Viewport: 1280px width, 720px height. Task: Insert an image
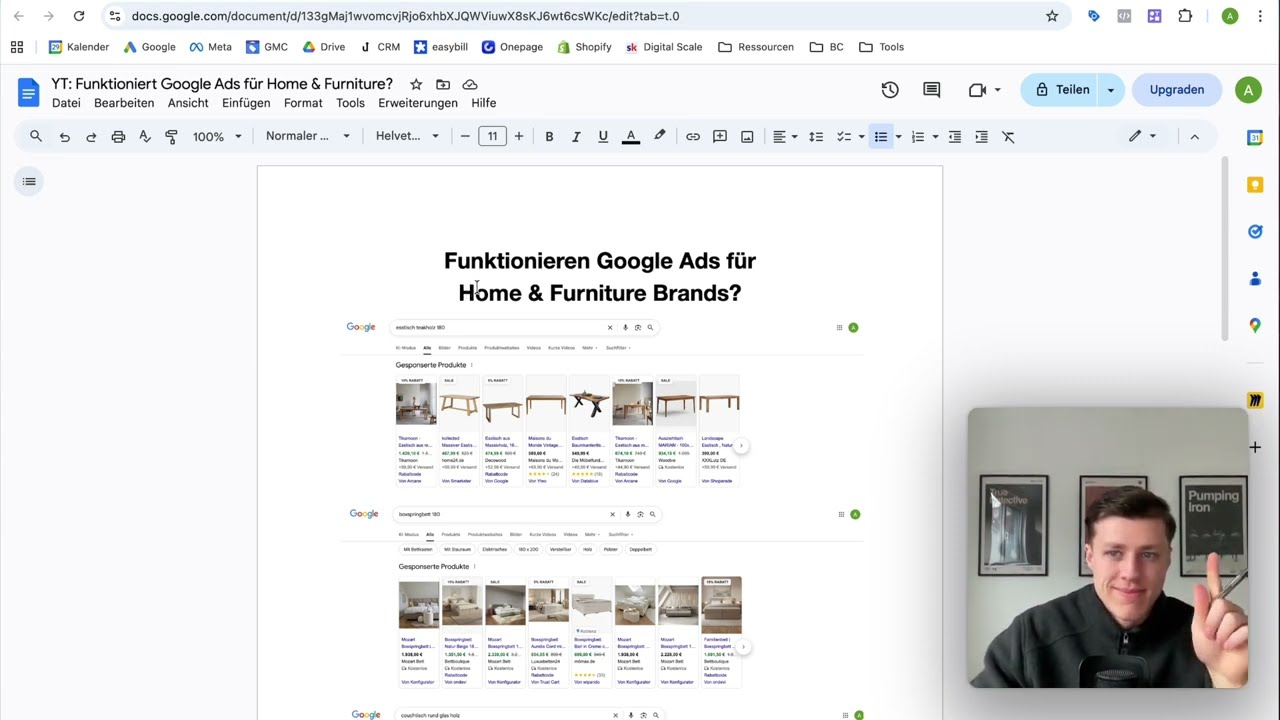(747, 136)
